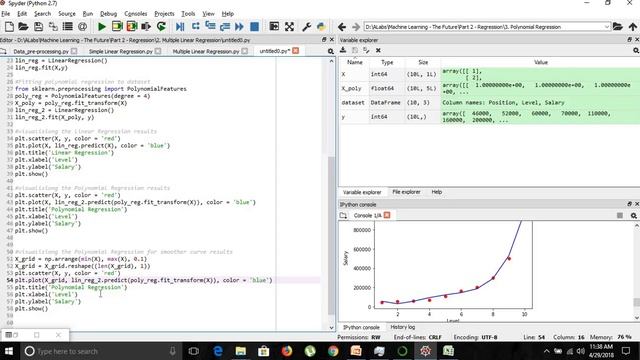This screenshot has height=360, width=640.
Task: Open Projects menu
Action: pyautogui.click(x=164, y=13)
